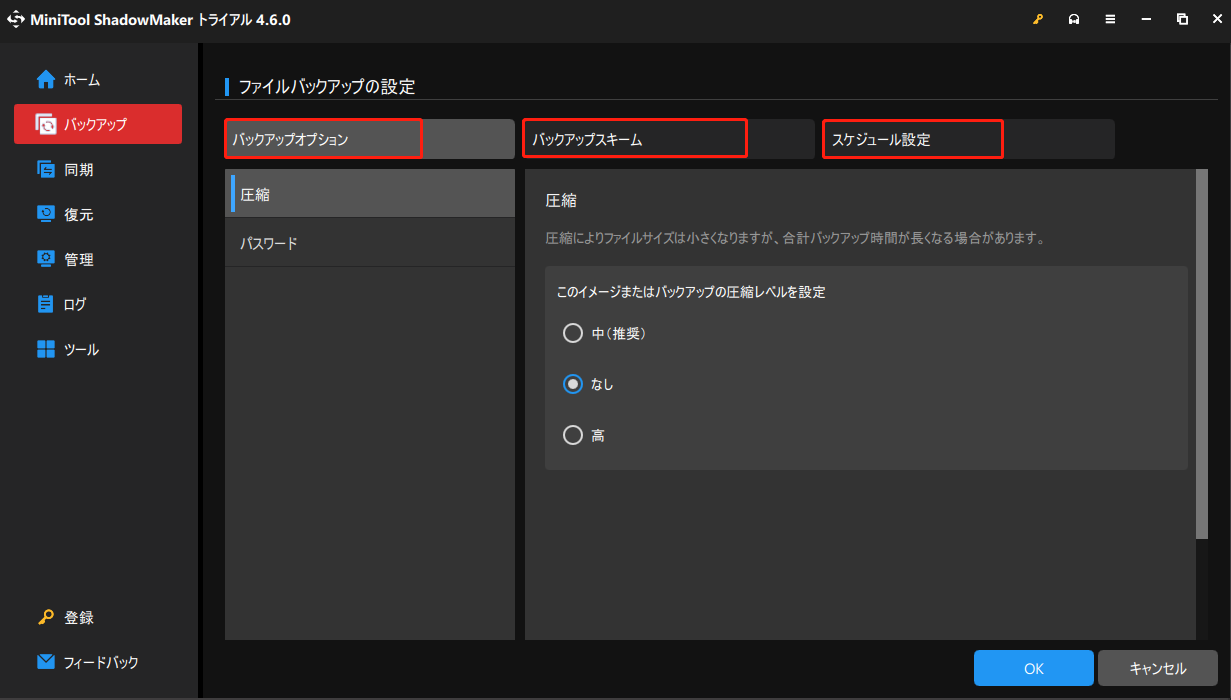1231x700 pixels.
Task: Switch to the バックアップスキーム tab
Action: click(669, 139)
